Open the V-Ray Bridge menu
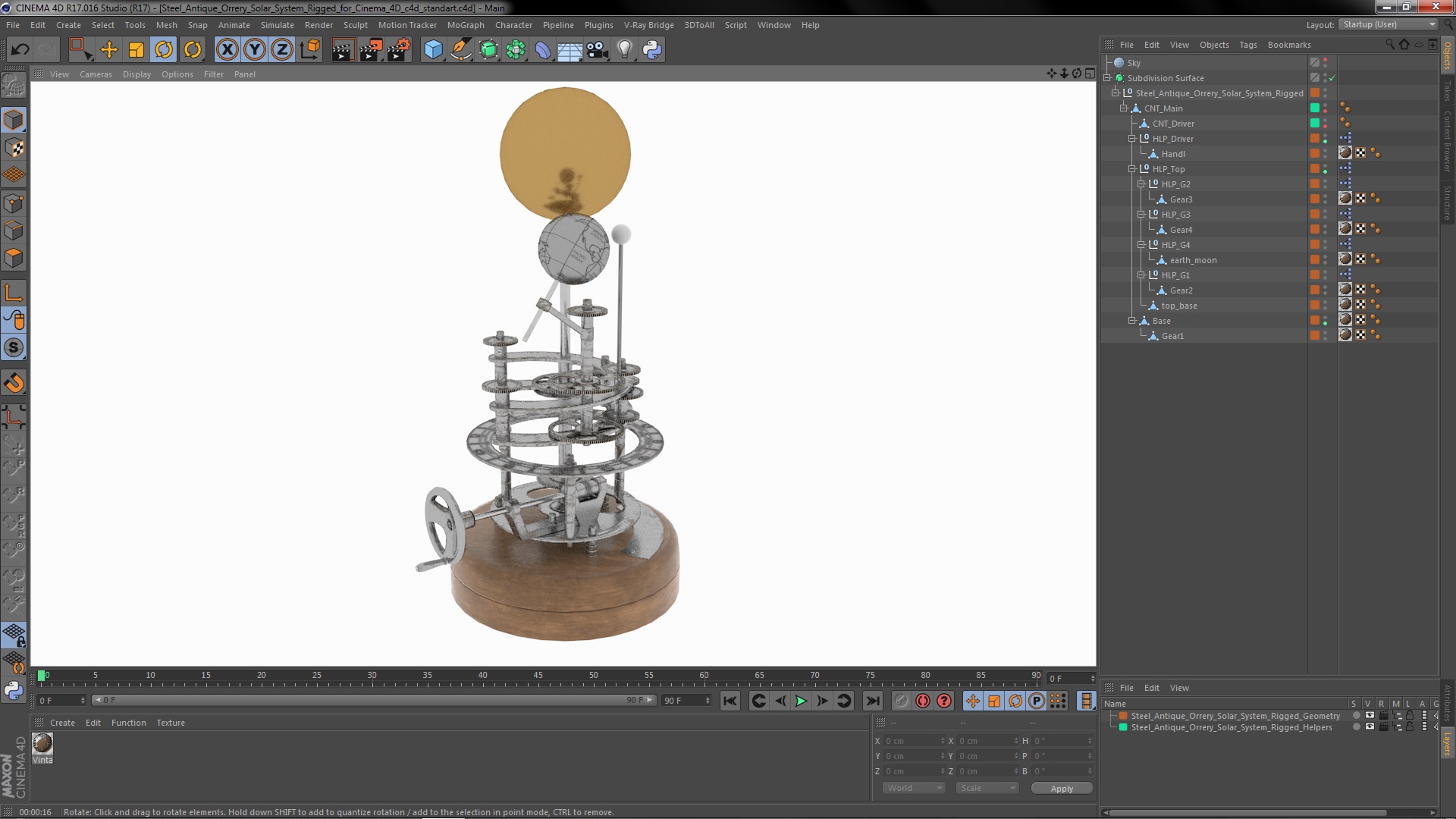Image resolution: width=1456 pixels, height=819 pixels. [x=649, y=25]
